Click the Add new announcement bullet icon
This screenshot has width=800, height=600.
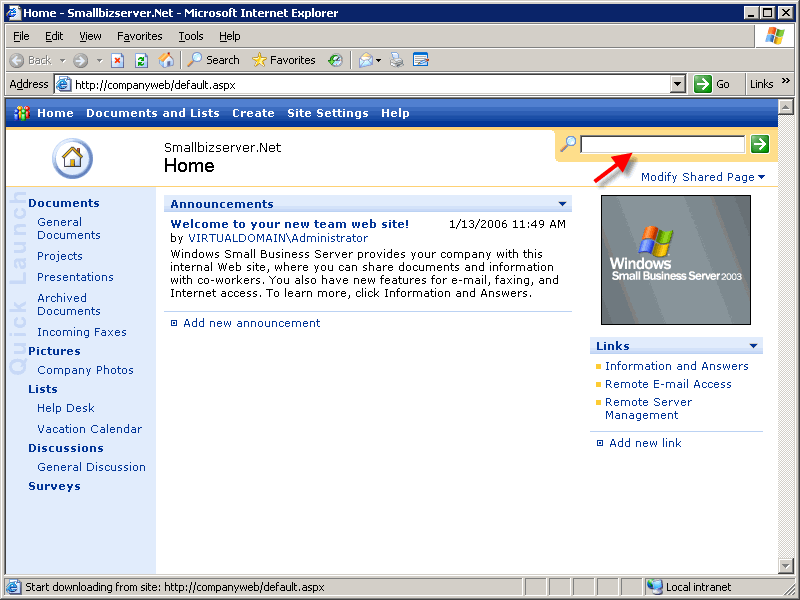coord(174,323)
